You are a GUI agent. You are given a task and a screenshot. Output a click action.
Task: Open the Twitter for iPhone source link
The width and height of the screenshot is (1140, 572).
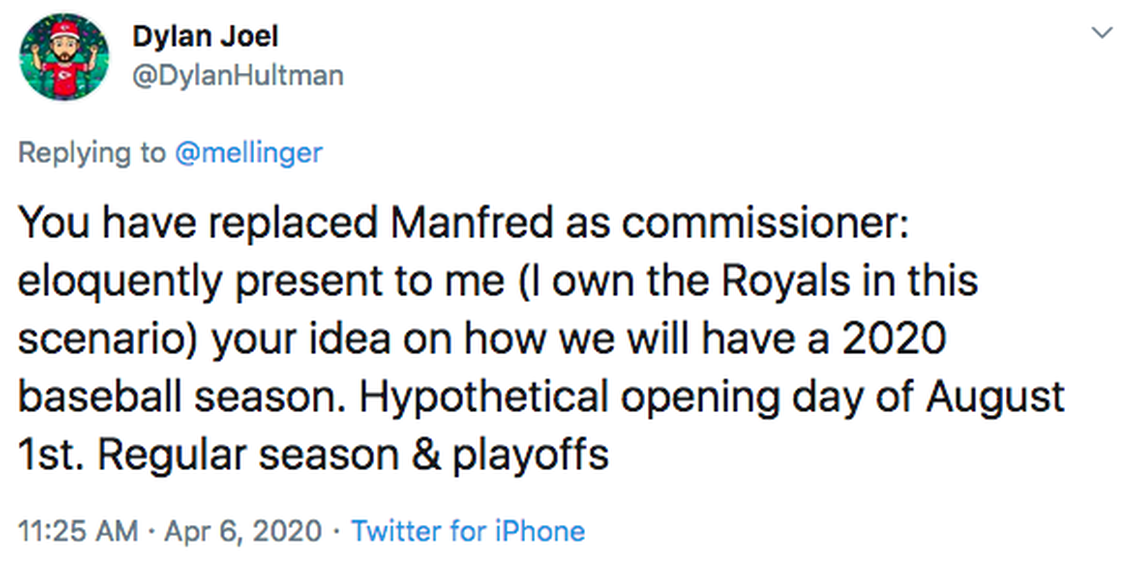click(x=468, y=530)
